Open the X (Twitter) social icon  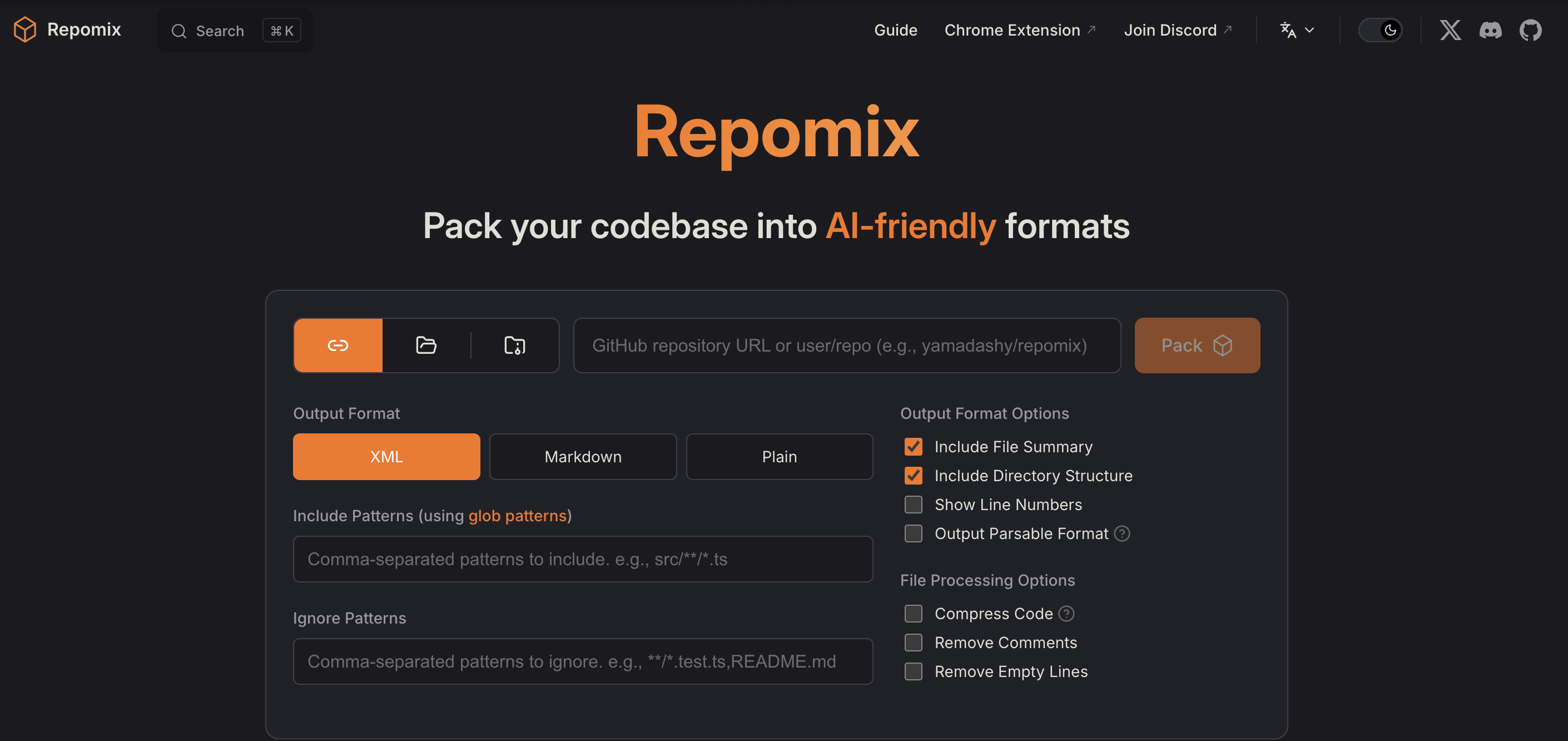(1450, 30)
